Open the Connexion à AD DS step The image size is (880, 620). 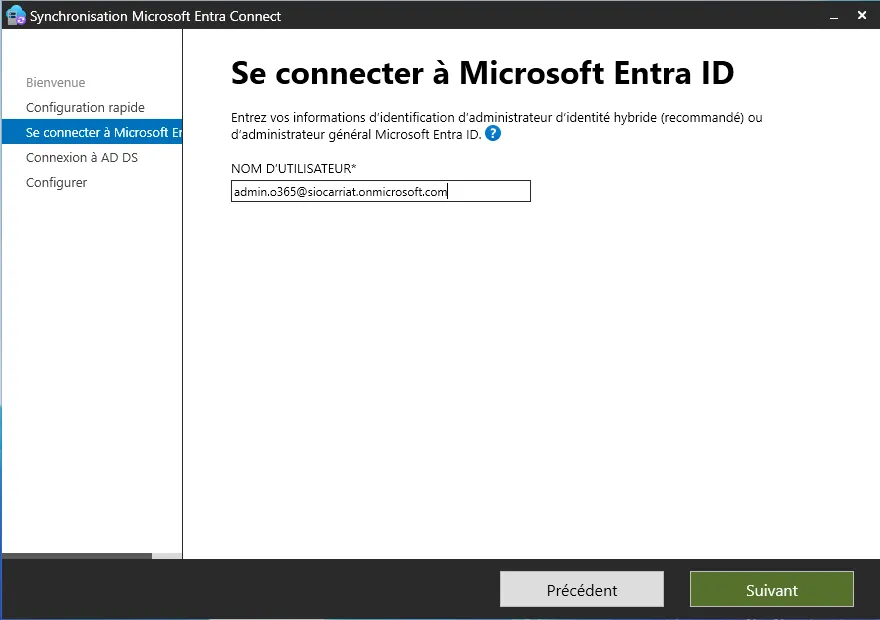coord(82,158)
